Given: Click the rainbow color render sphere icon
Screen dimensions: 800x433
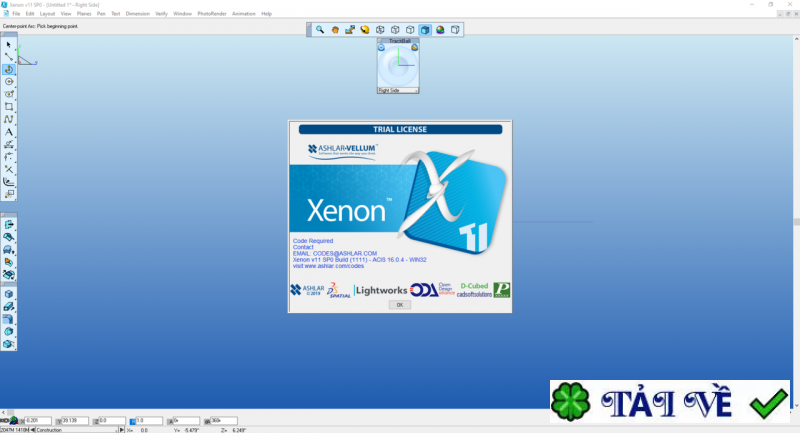Looking at the screenshot, I should (440, 30).
